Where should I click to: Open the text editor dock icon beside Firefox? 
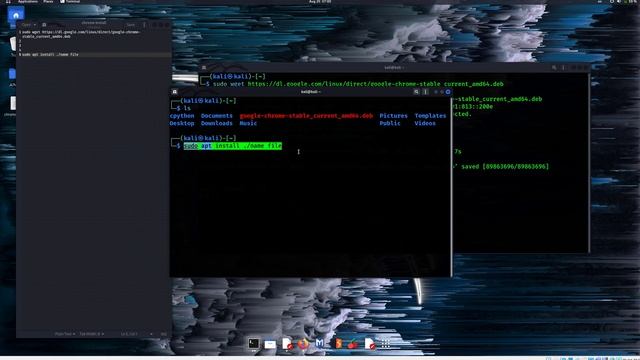click(287, 344)
